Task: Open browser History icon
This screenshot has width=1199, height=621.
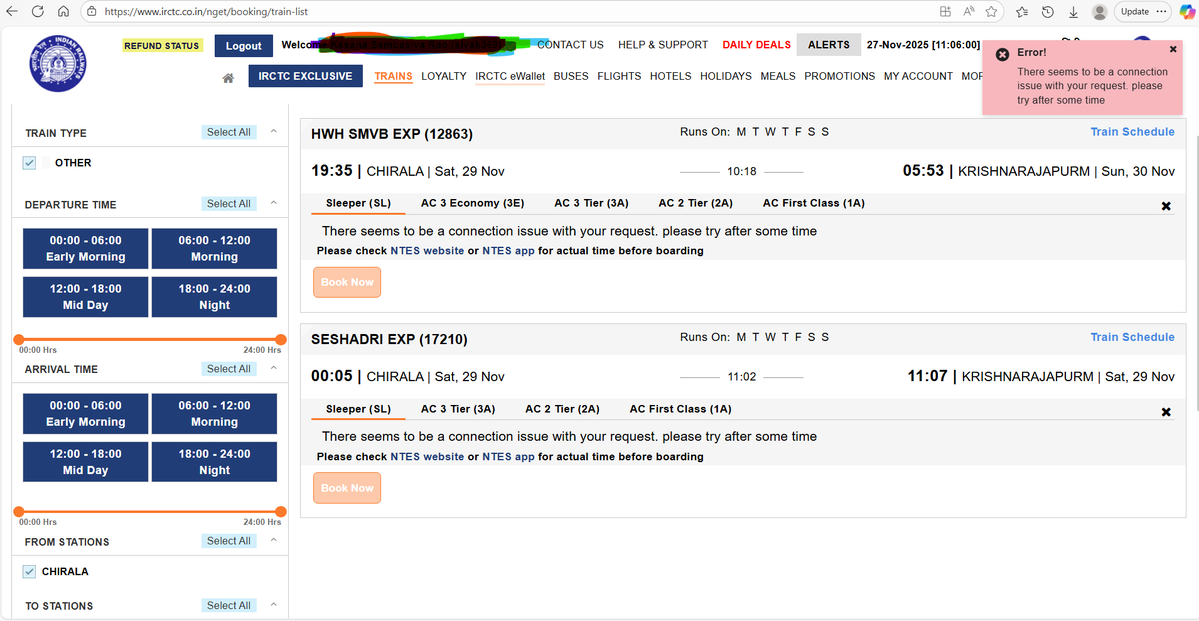Action: 1047,12
